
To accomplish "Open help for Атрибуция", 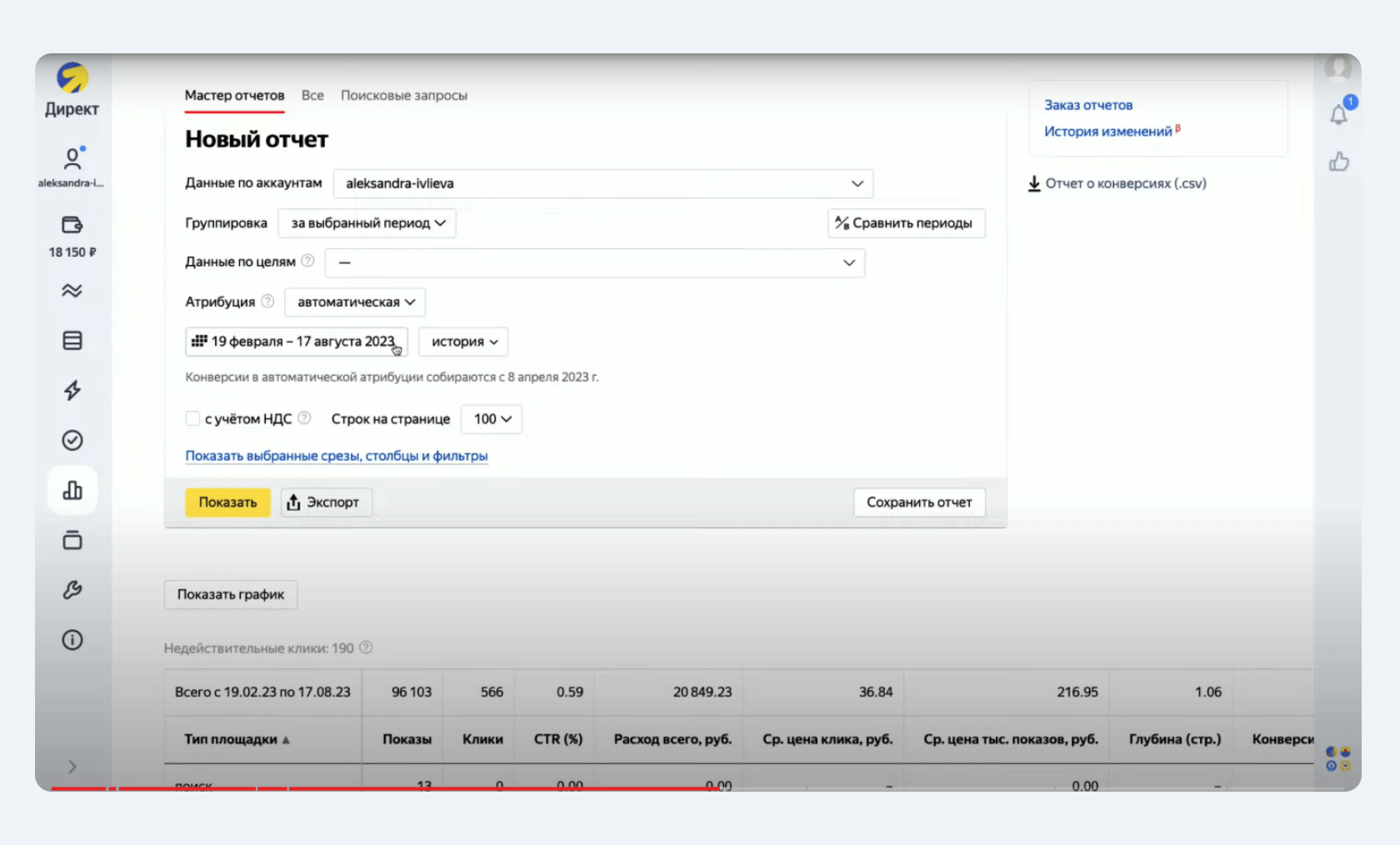I will [267, 301].
